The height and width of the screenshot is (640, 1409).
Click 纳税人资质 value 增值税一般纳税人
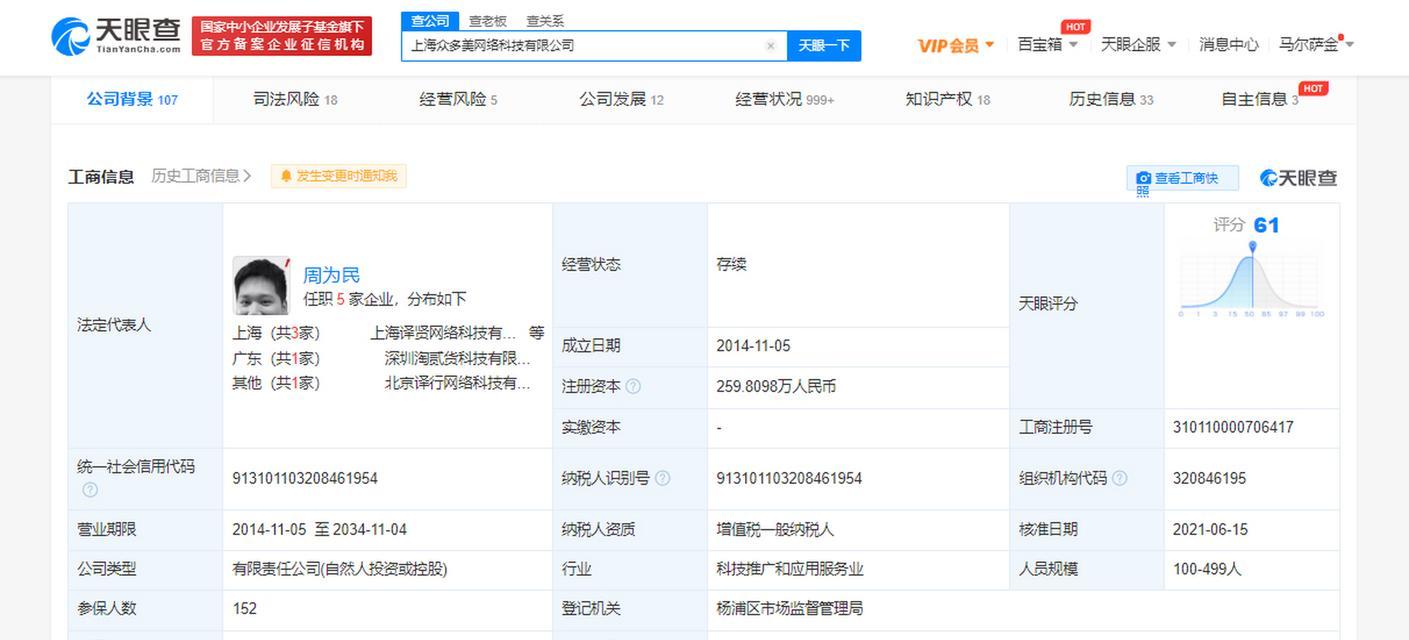tap(775, 529)
